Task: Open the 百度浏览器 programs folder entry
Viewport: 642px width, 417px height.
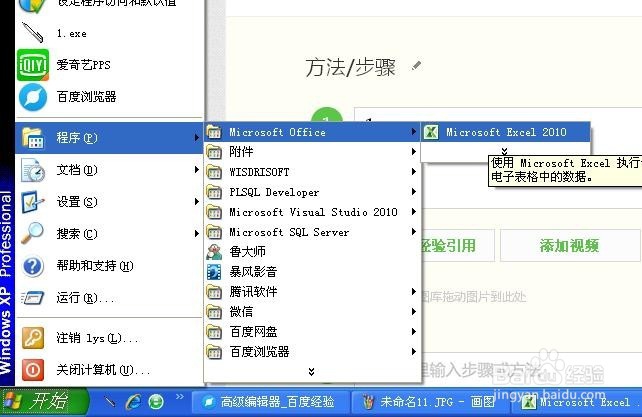Action: click(312, 351)
